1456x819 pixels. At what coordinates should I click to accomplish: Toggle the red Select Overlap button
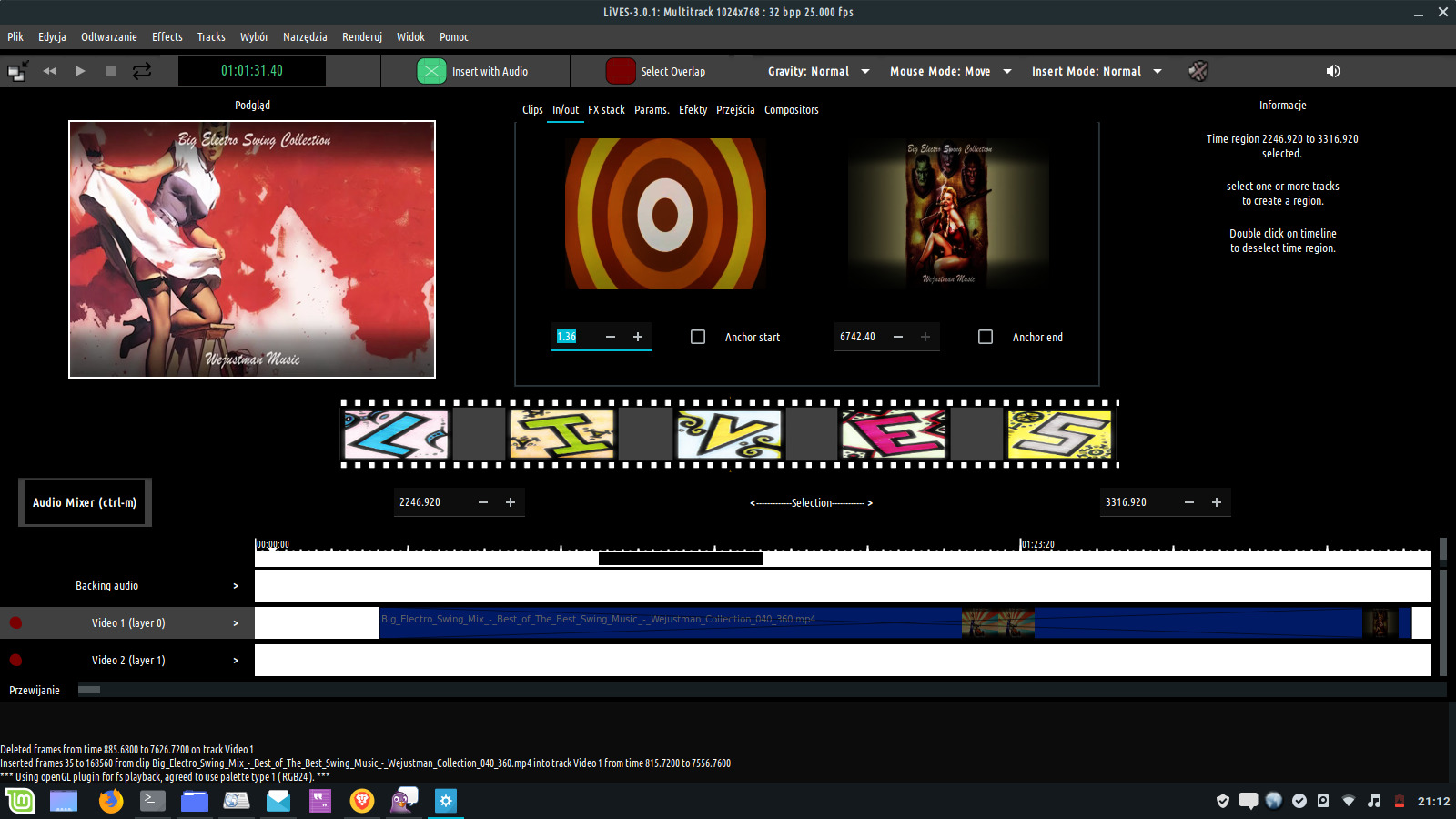(x=621, y=71)
